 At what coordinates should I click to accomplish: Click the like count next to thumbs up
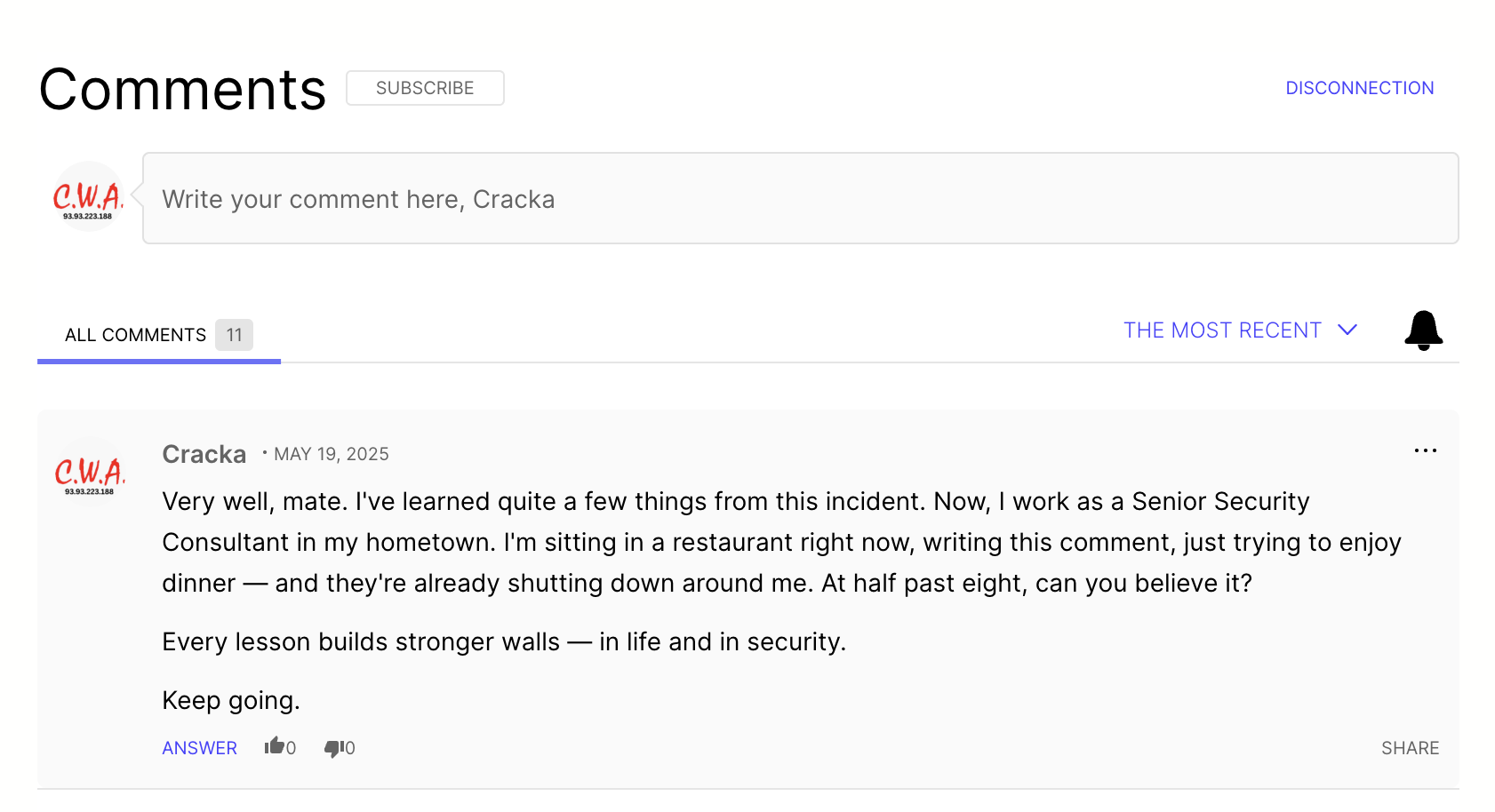[x=291, y=749]
